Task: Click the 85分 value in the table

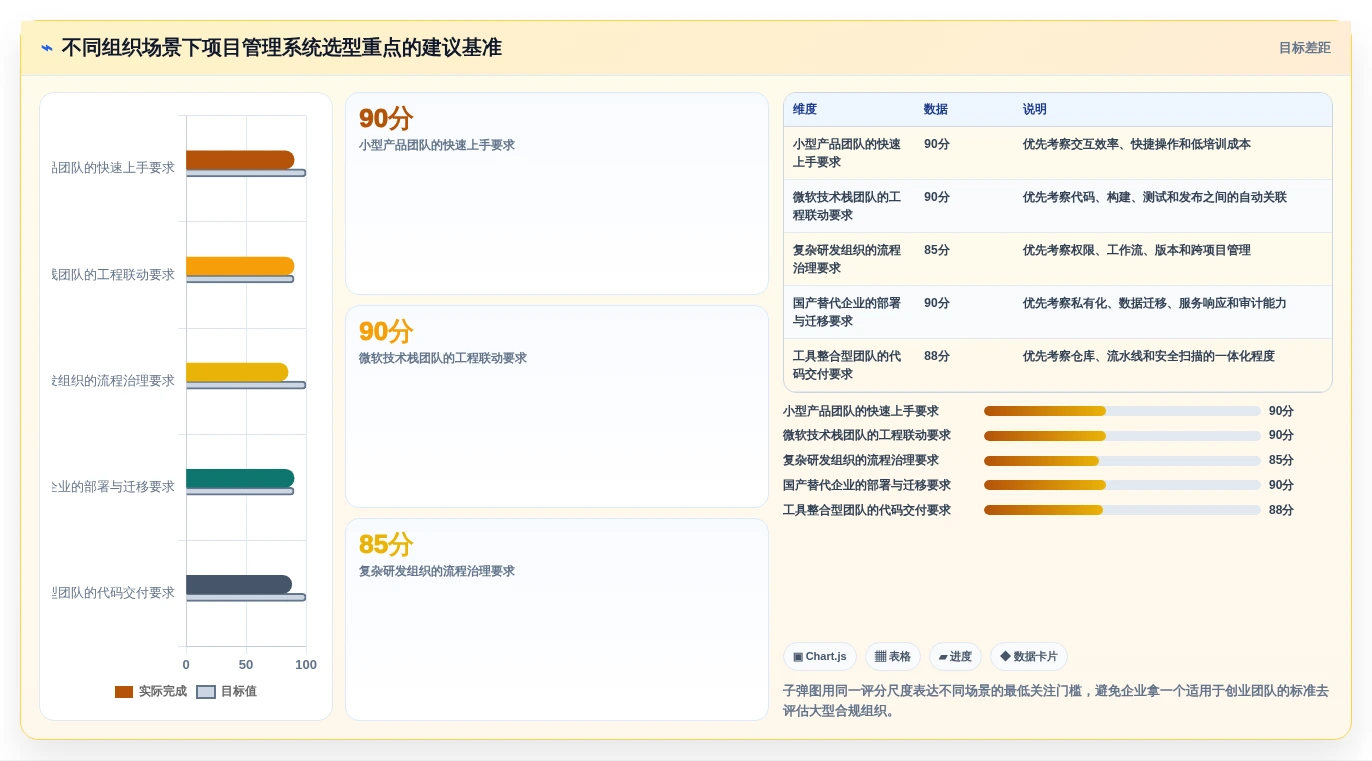Action: tap(937, 250)
